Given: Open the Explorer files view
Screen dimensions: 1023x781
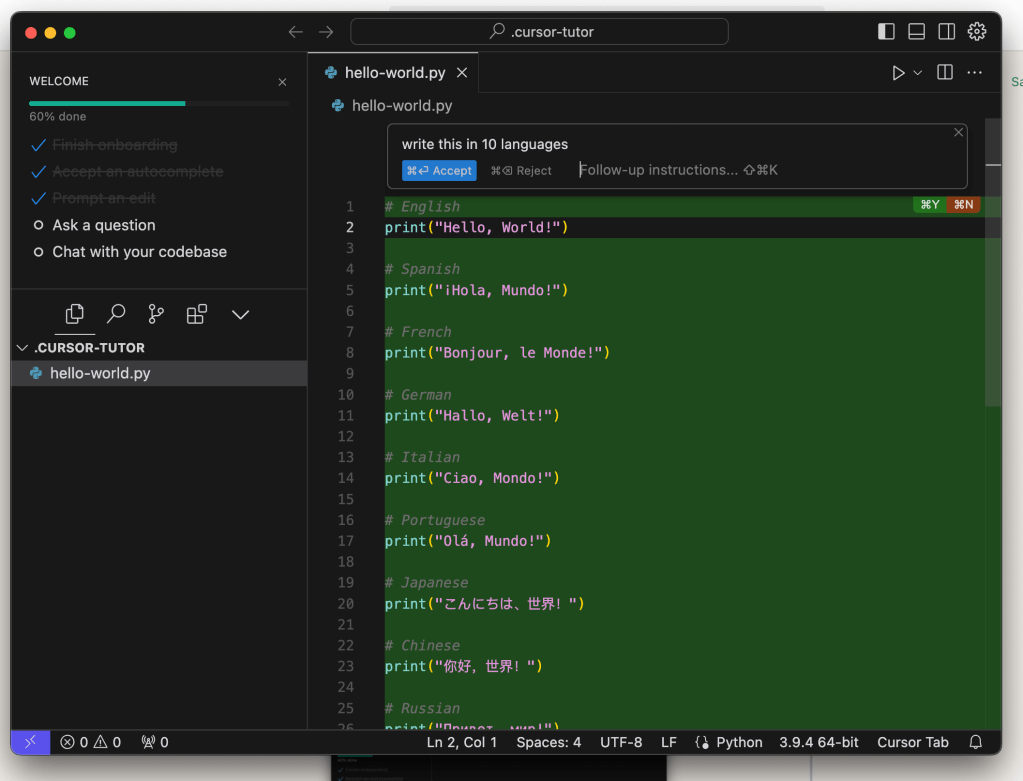Looking at the screenshot, I should click(74, 314).
